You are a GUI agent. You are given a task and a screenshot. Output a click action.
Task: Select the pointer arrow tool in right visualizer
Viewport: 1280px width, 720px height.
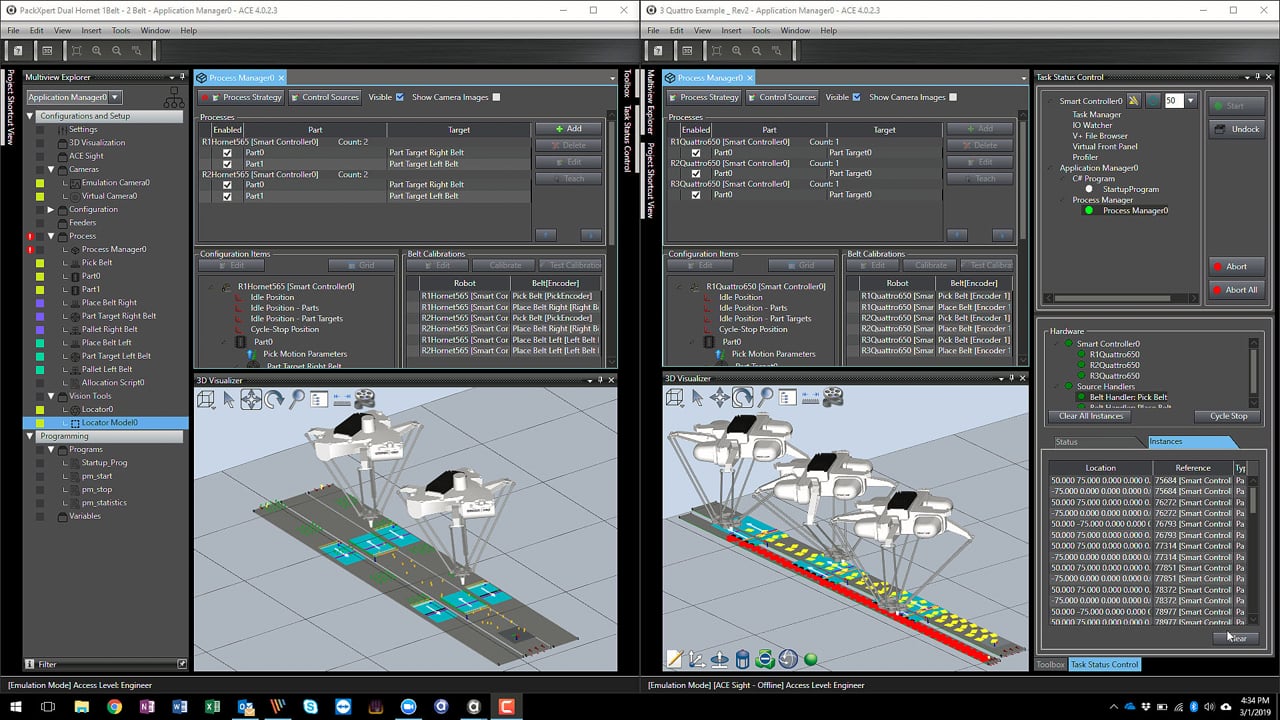[x=699, y=398]
